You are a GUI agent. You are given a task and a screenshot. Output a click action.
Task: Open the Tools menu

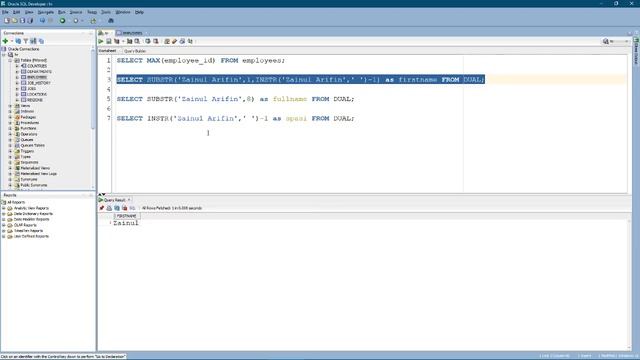pos(106,12)
